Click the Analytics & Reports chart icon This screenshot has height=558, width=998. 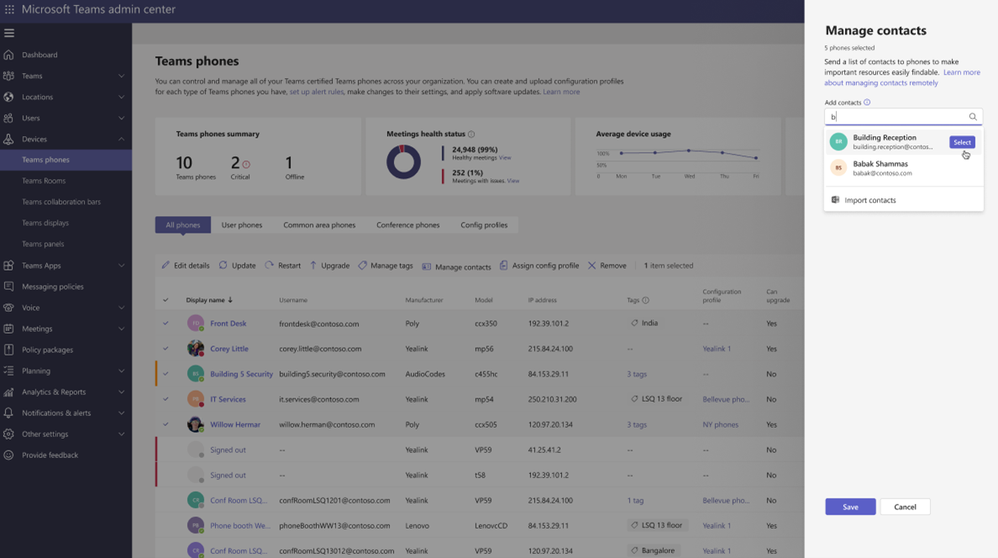[8, 392]
